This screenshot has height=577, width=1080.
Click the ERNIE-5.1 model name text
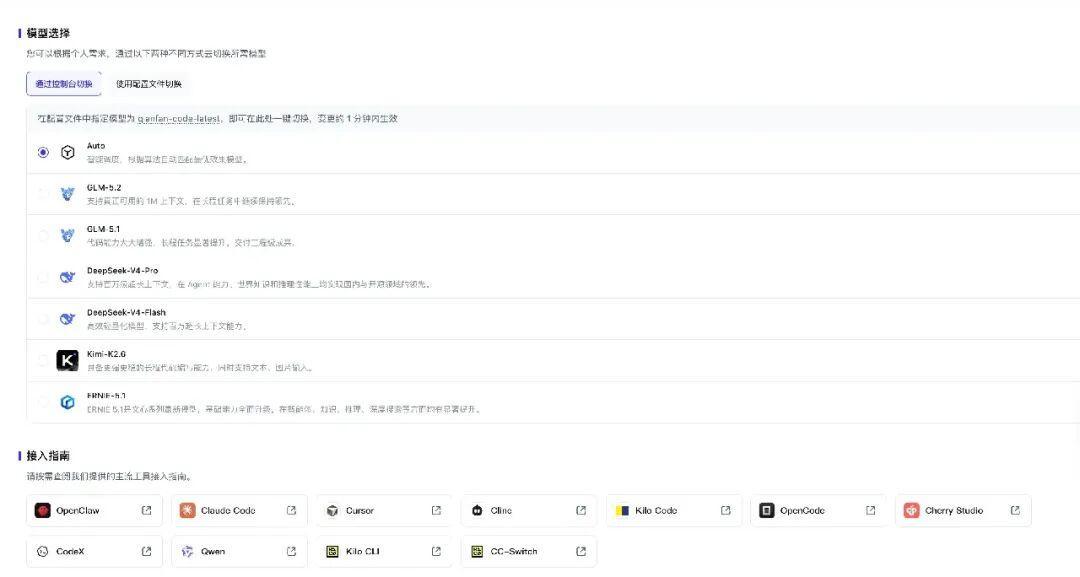(x=106, y=396)
